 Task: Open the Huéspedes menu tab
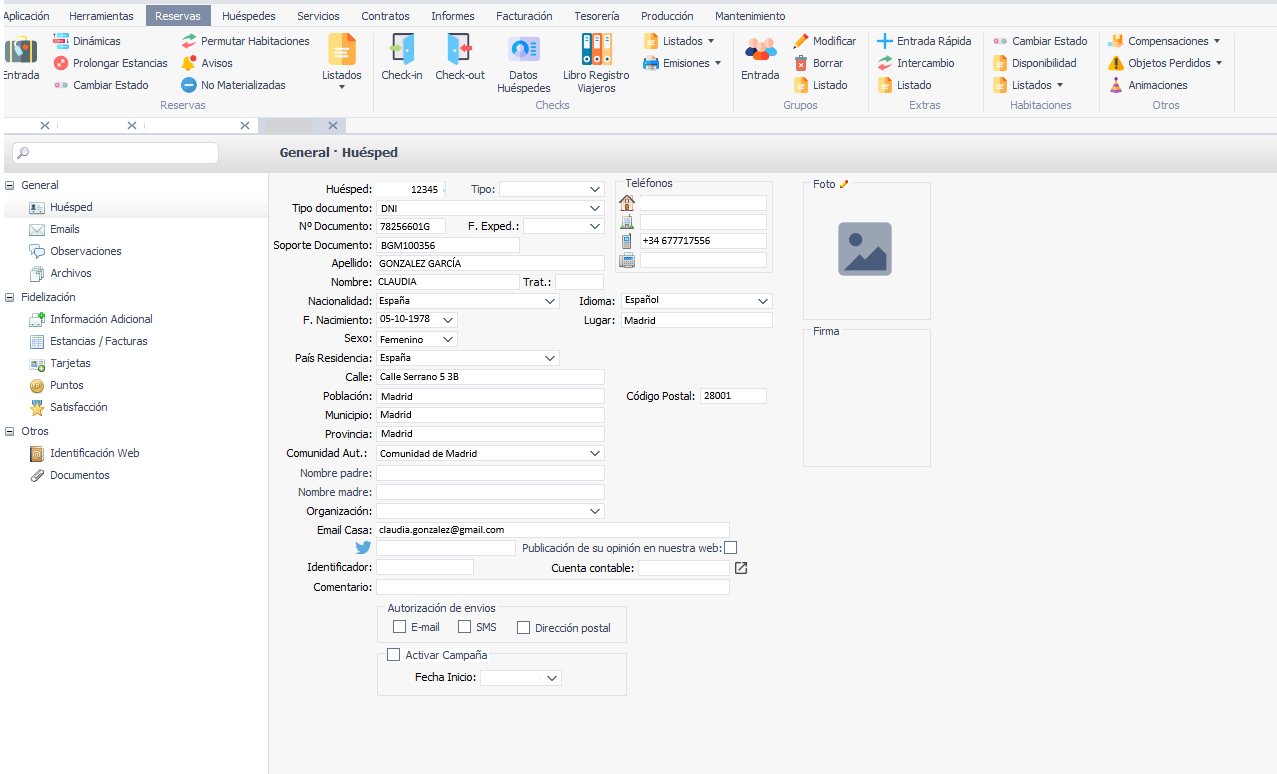point(249,16)
